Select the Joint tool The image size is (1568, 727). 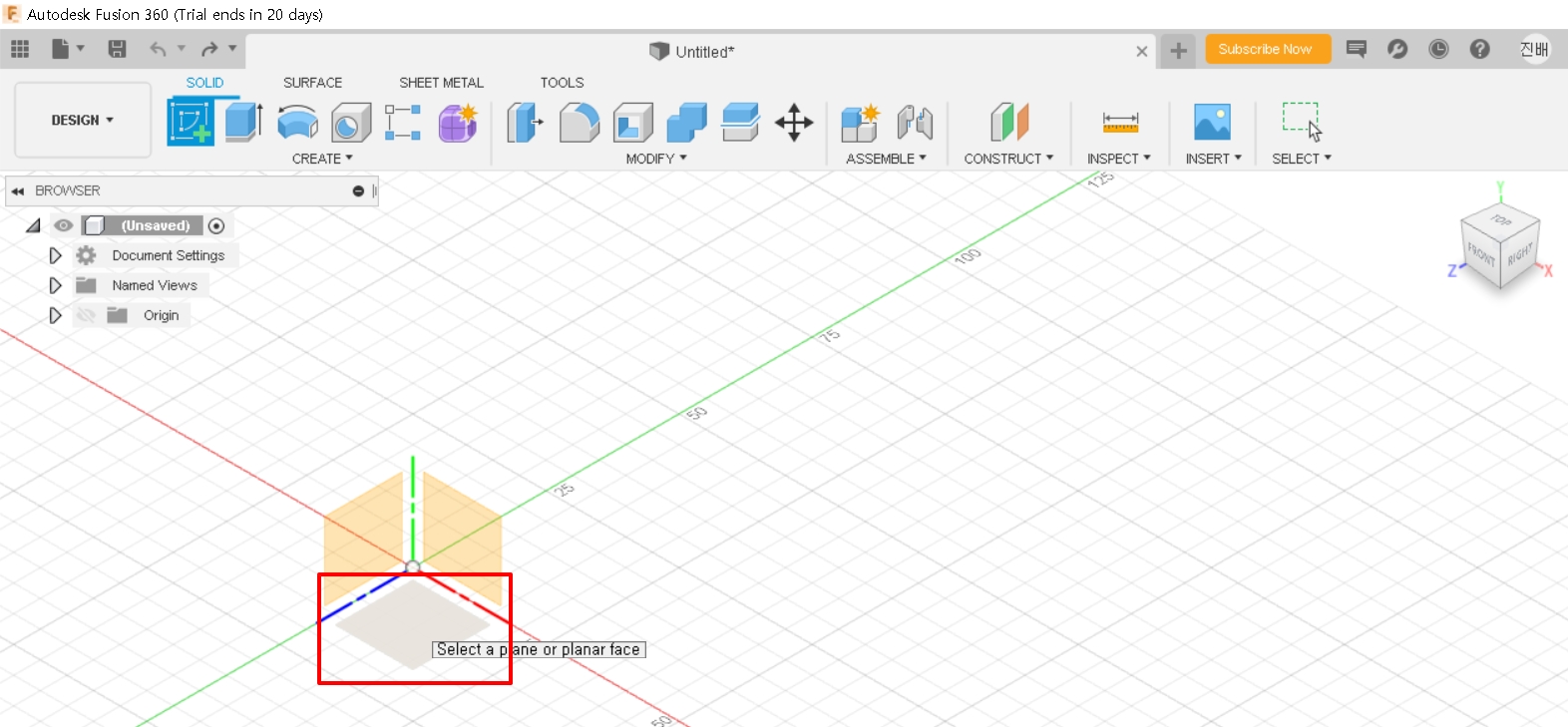click(x=915, y=123)
